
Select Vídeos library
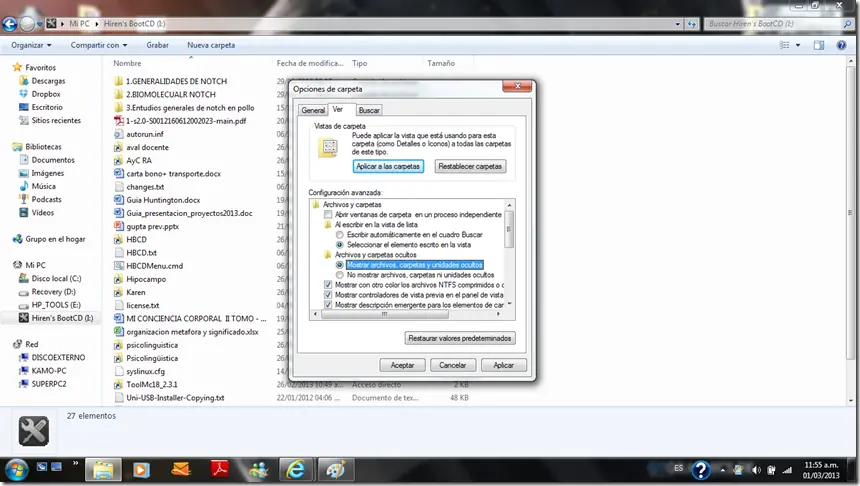42,212
